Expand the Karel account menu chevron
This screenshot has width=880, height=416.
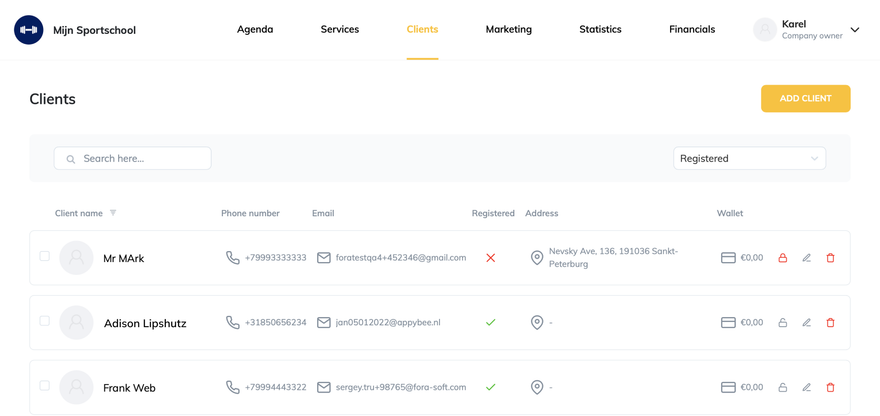[855, 30]
